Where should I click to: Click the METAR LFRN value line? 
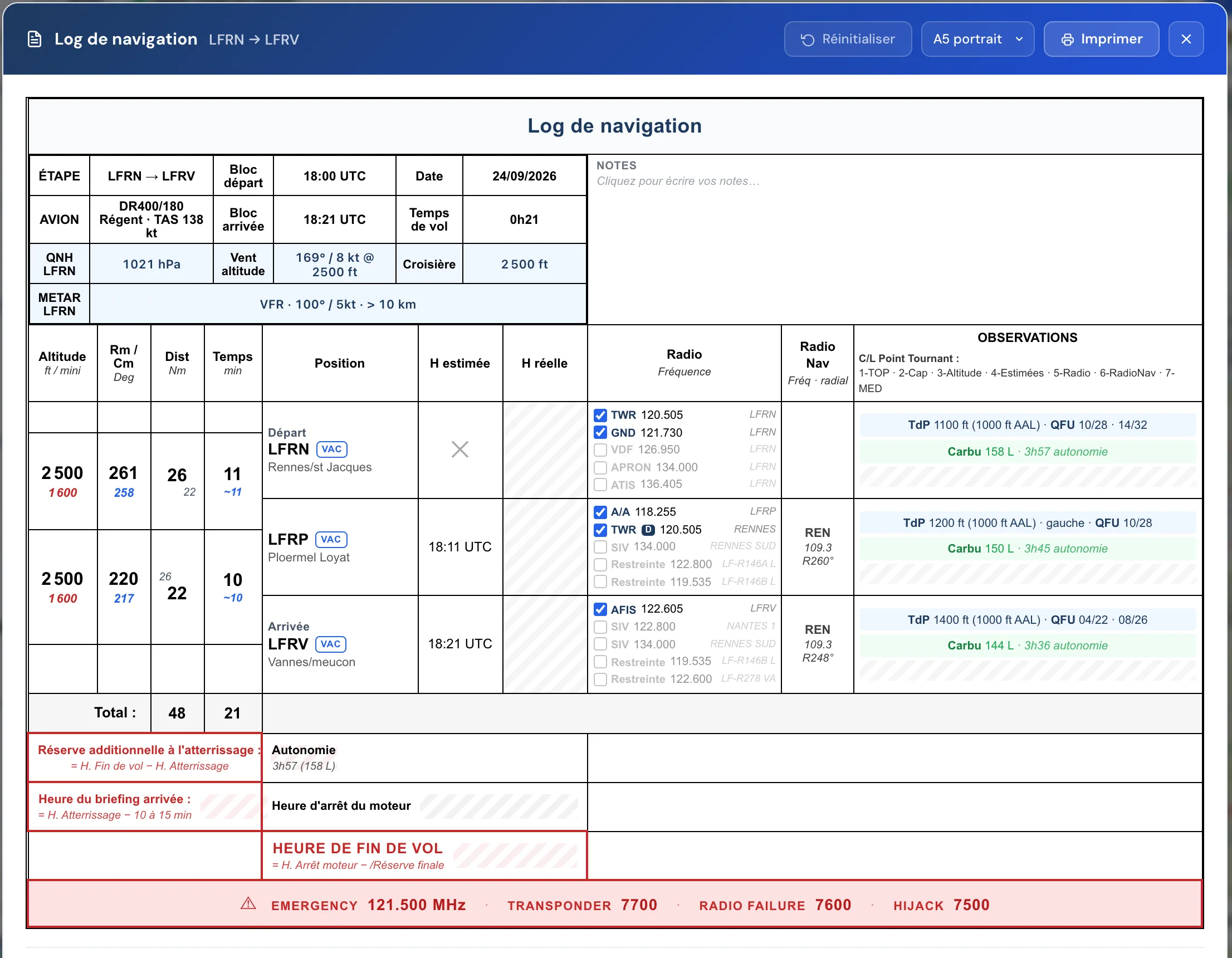[x=338, y=304]
